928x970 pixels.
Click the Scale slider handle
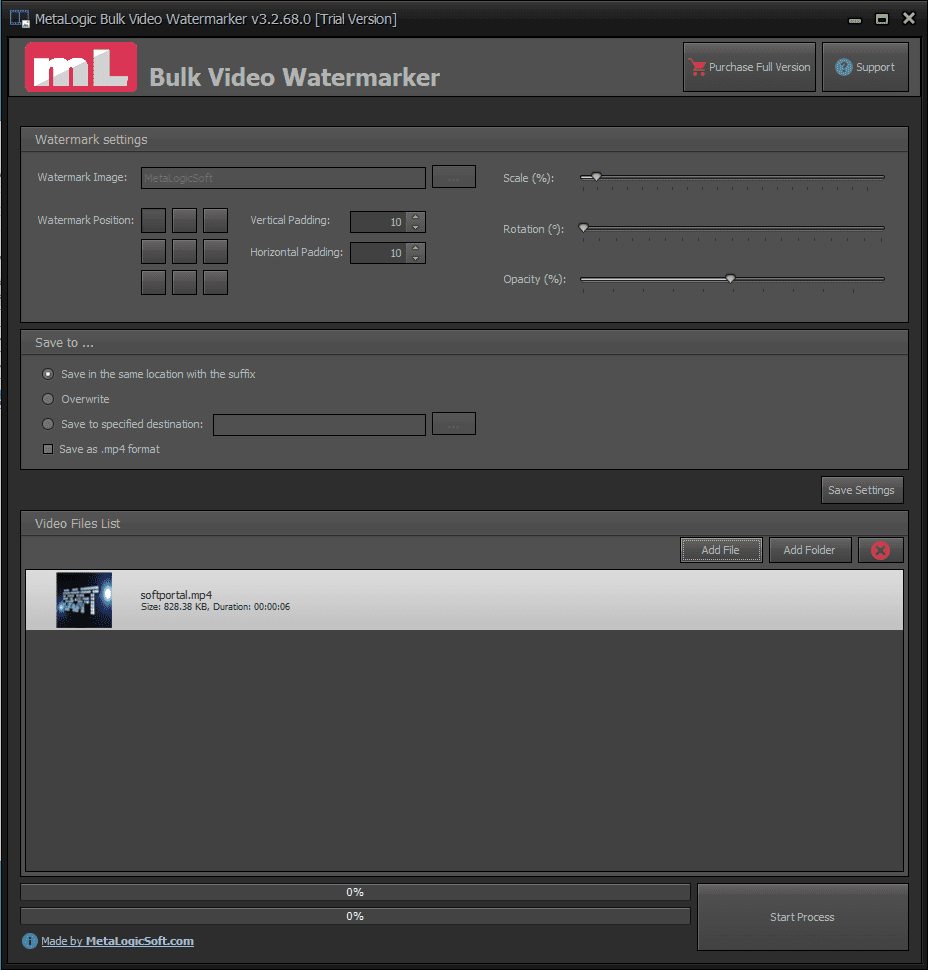coord(596,177)
